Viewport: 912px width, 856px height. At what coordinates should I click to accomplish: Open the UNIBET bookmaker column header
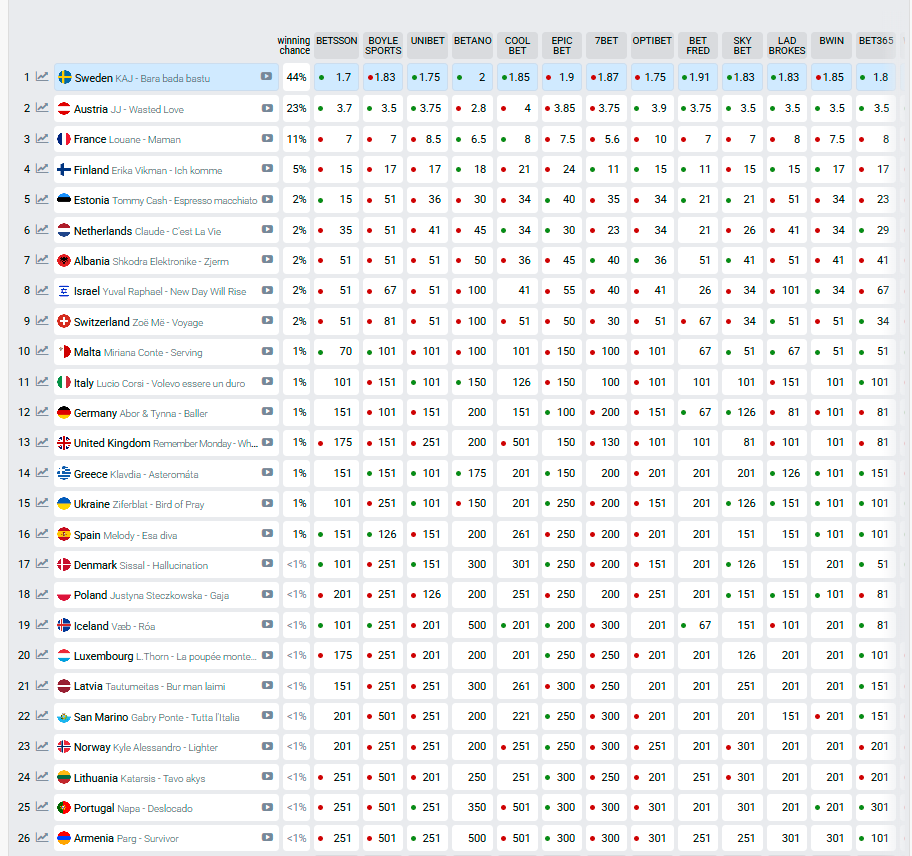tap(428, 45)
